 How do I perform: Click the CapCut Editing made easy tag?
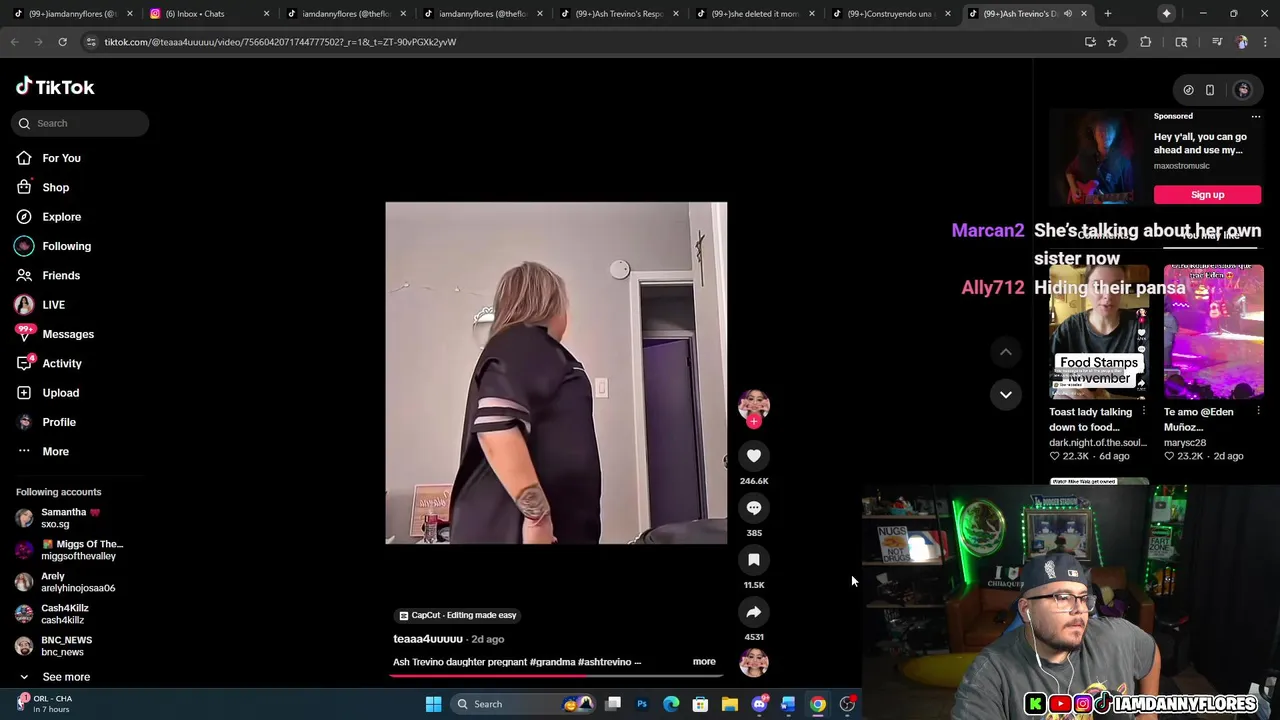pyautogui.click(x=458, y=615)
